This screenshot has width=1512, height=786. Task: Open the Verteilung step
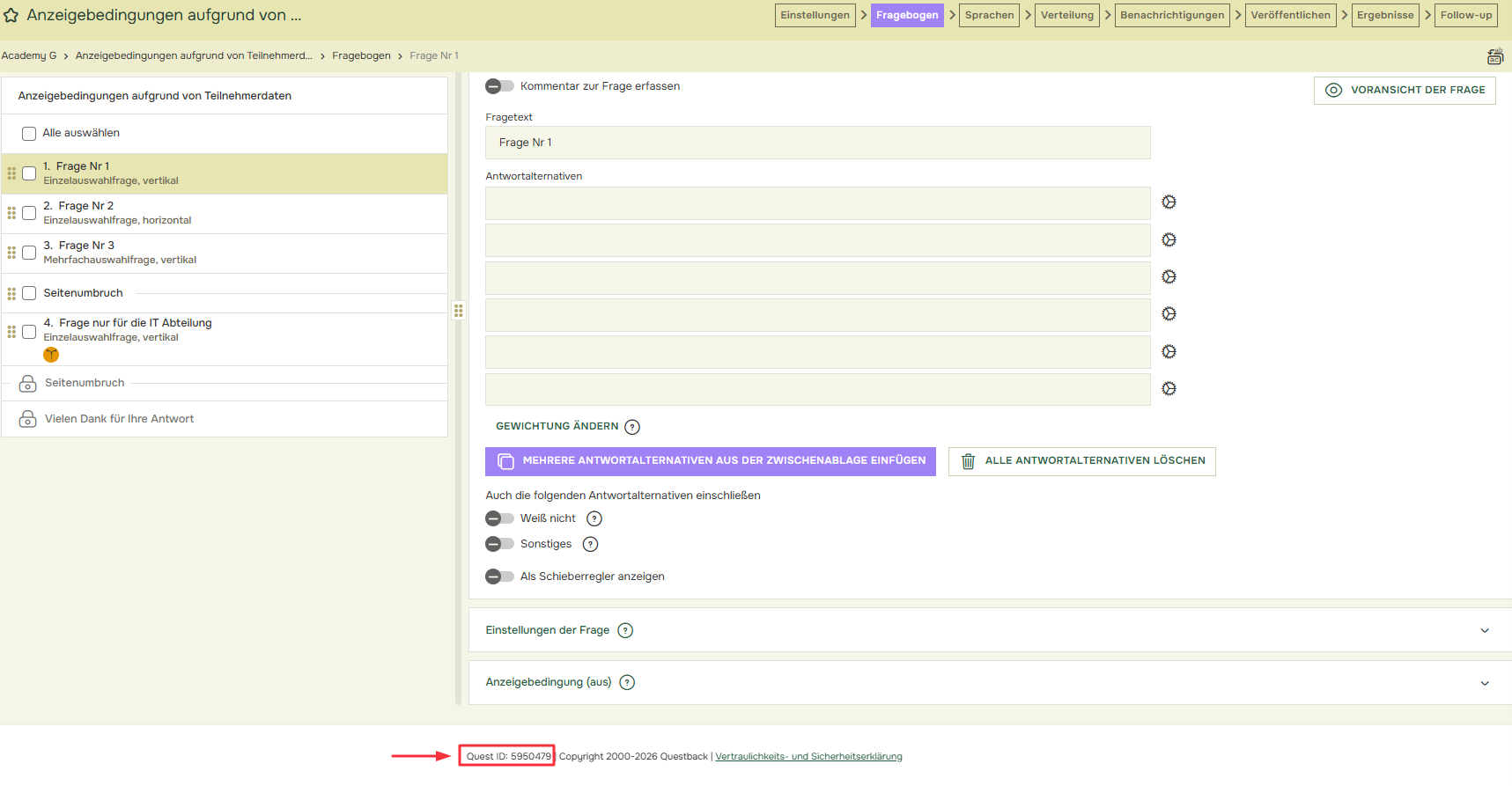[x=1067, y=15]
